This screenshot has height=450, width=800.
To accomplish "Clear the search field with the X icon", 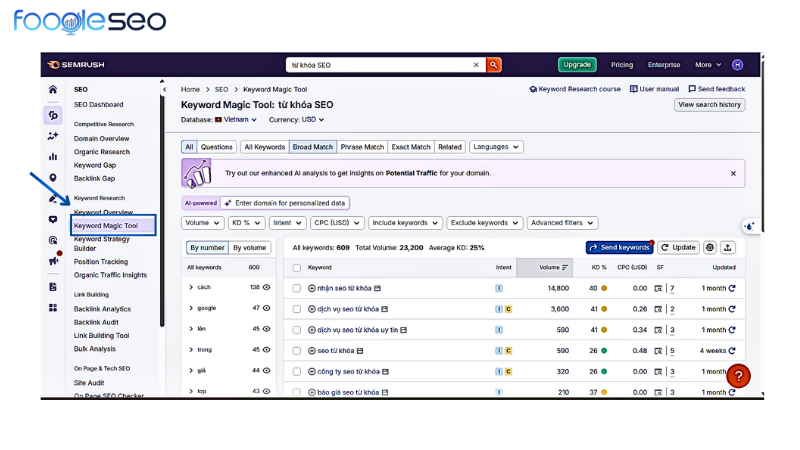I will click(x=476, y=65).
